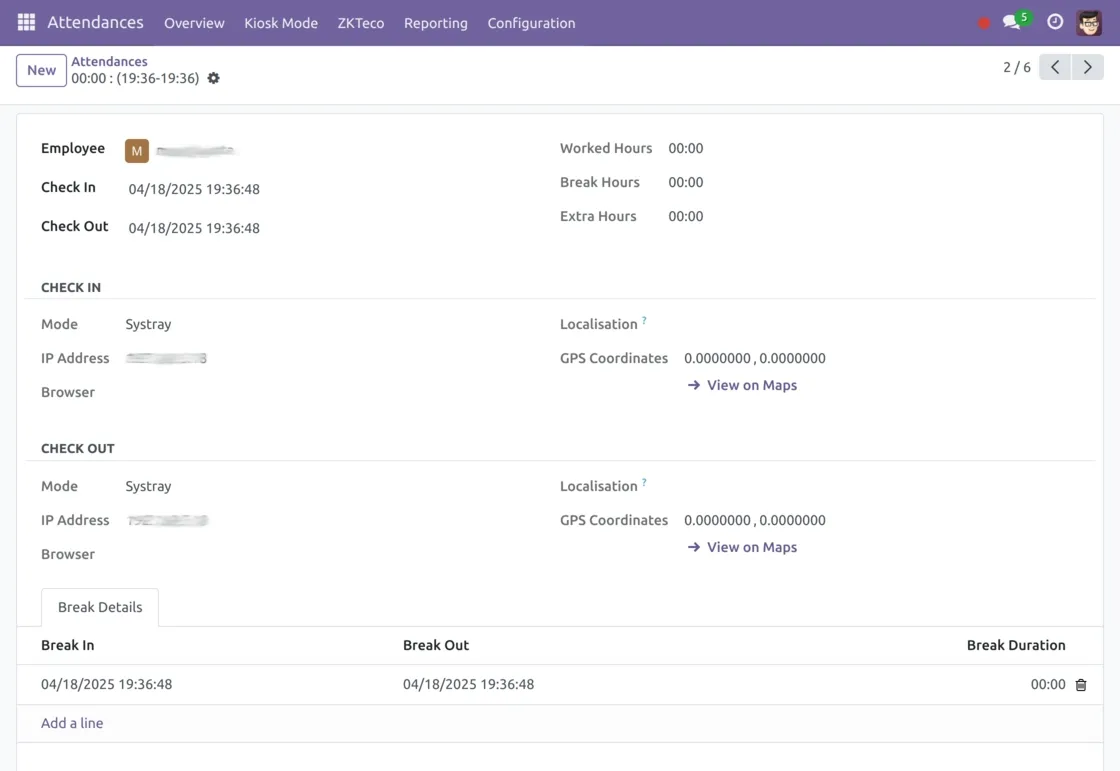
Task: Select the Break Details tab
Action: [x=99, y=607]
